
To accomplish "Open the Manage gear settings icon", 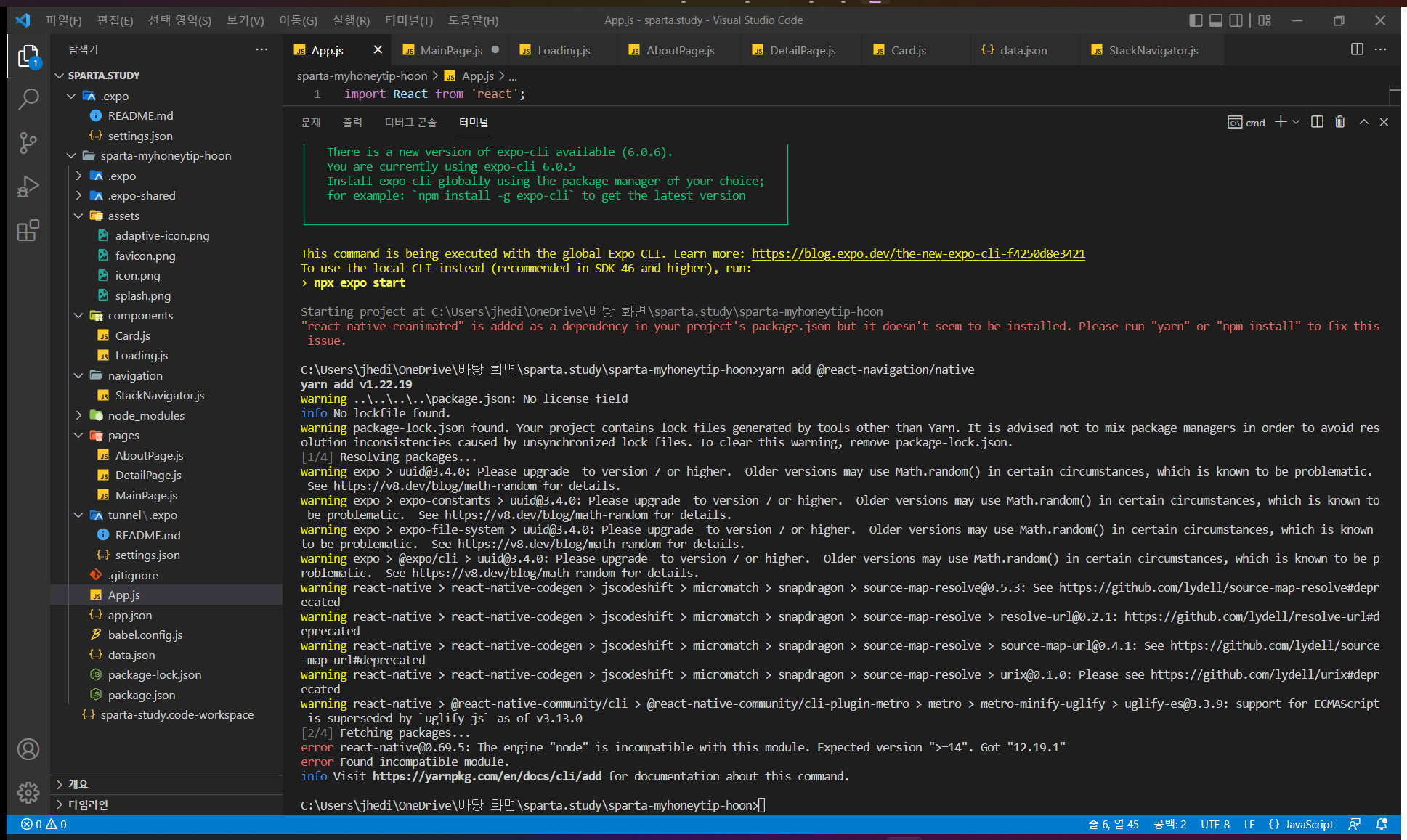I will coord(28,792).
